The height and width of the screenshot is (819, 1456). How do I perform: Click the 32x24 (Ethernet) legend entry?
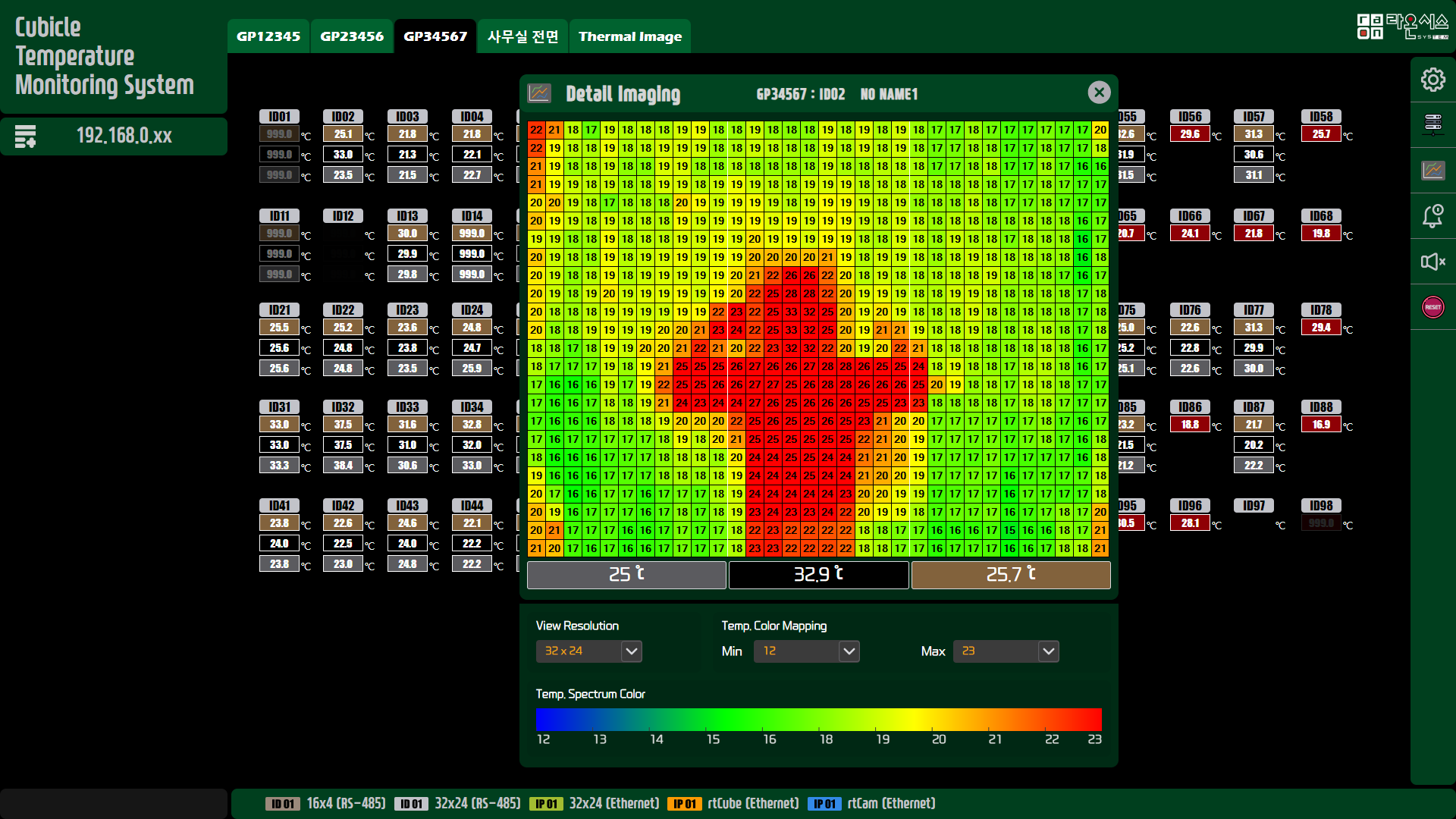[x=614, y=803]
